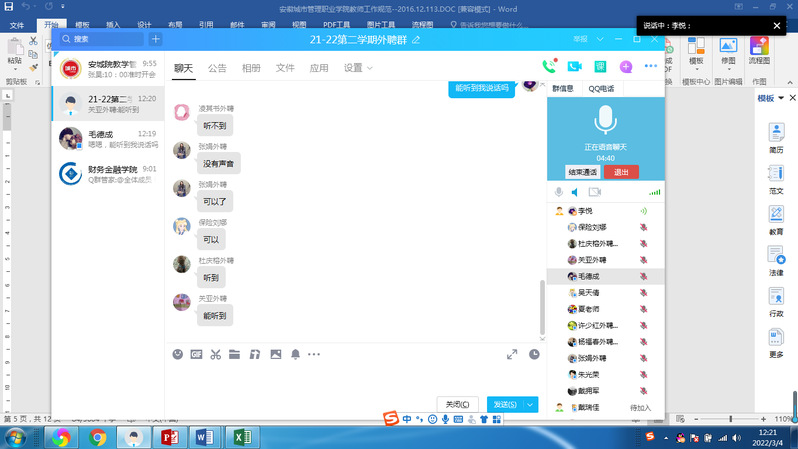The width and height of the screenshot is (798, 449).
Task: Open the send button dropdown arrow
Action: (x=530, y=405)
